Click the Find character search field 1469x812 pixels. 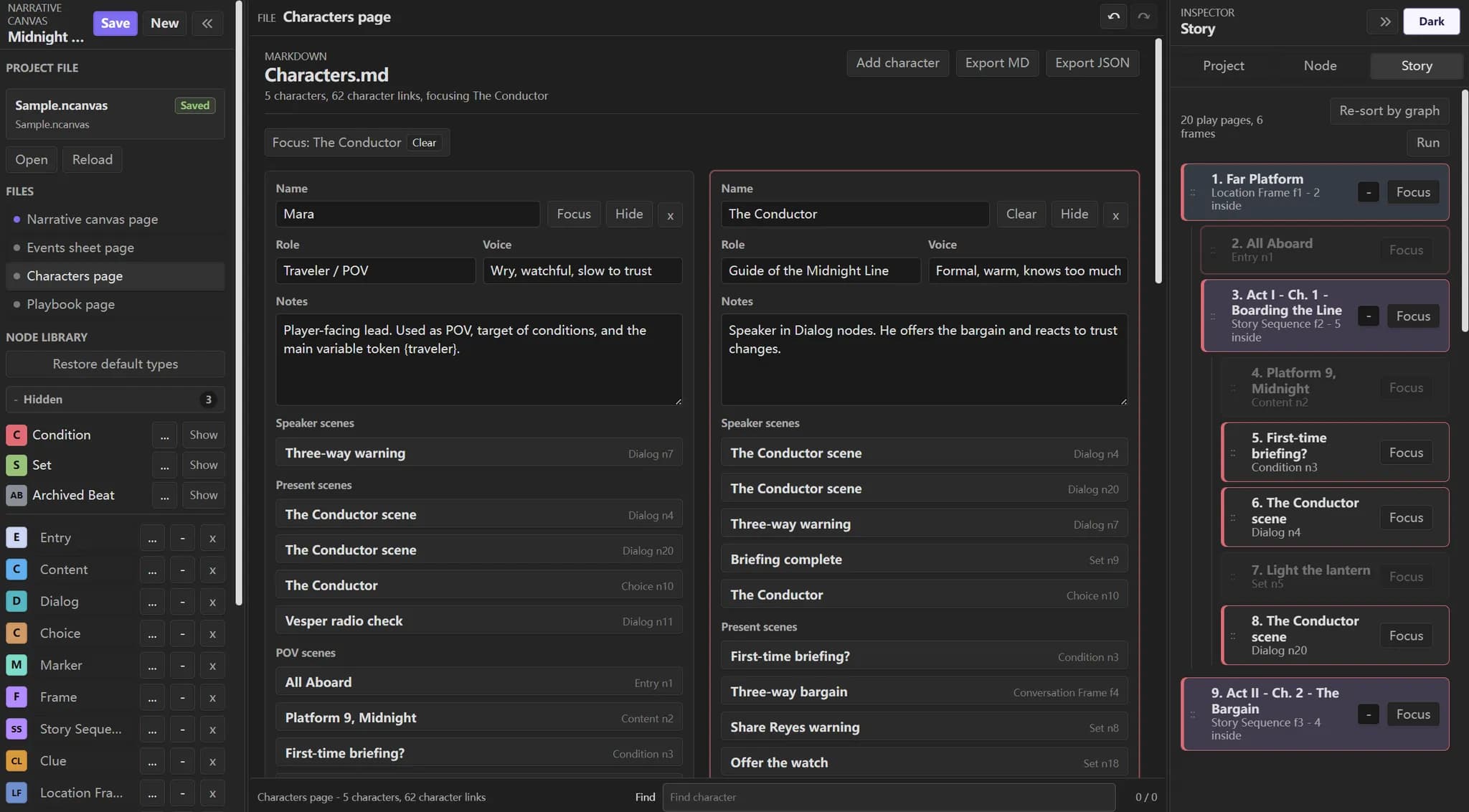[888, 797]
